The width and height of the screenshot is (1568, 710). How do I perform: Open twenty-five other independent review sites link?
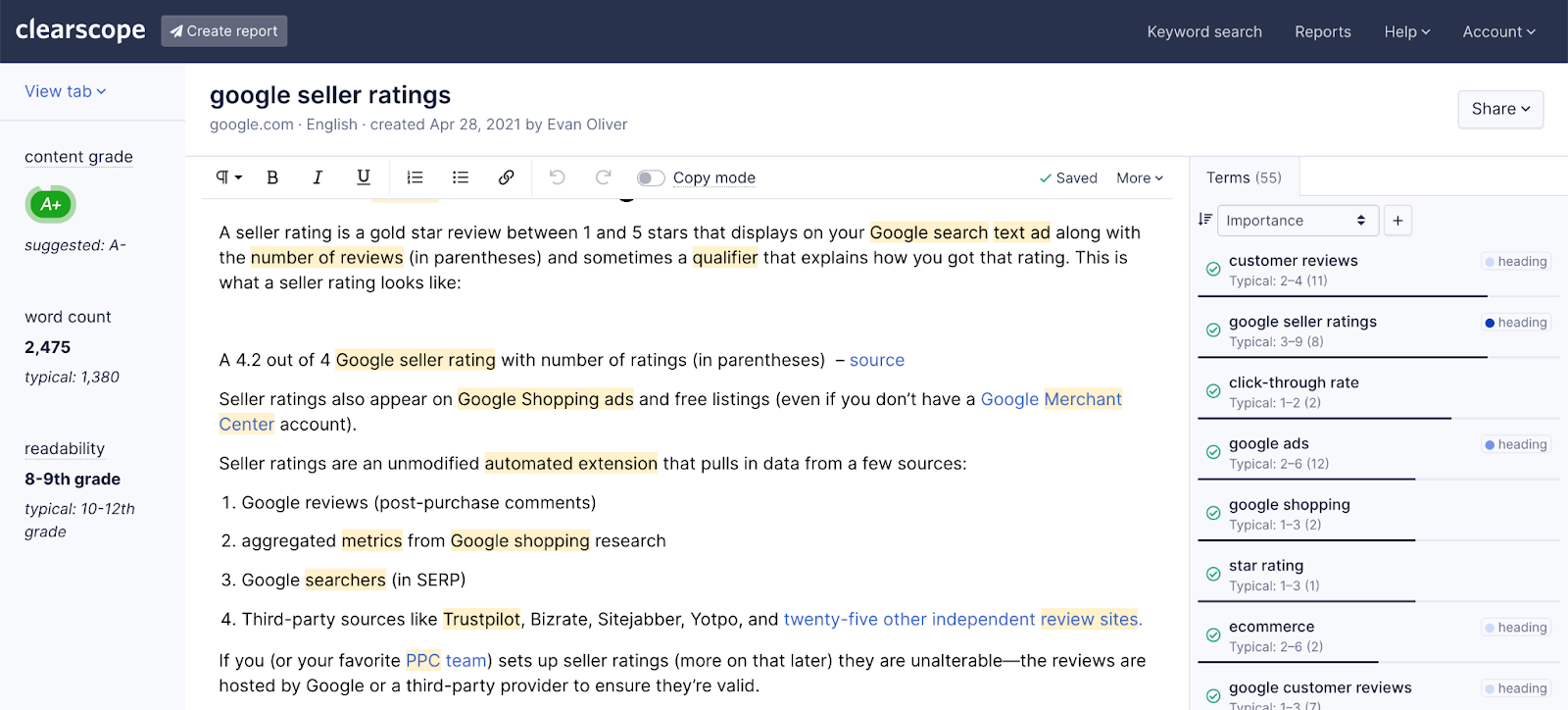click(x=962, y=620)
